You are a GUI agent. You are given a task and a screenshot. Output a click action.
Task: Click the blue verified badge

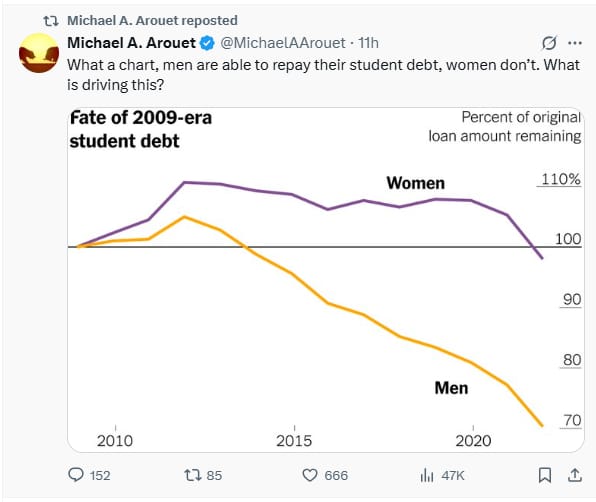click(207, 43)
